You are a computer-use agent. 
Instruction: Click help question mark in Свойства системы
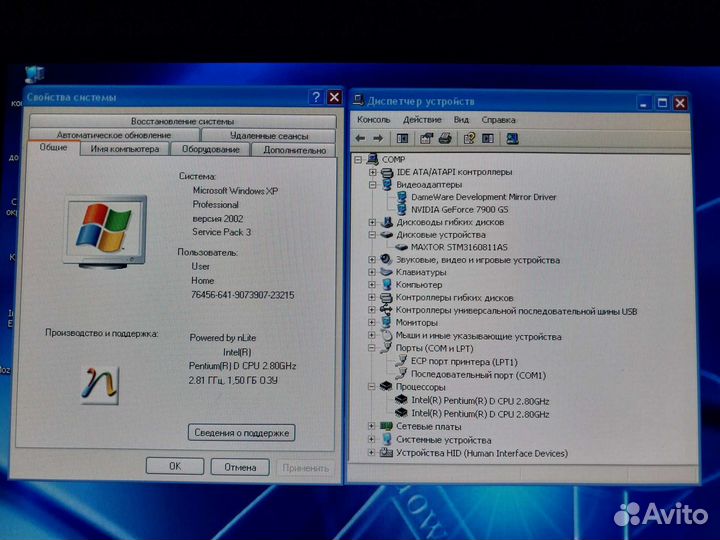click(316, 97)
